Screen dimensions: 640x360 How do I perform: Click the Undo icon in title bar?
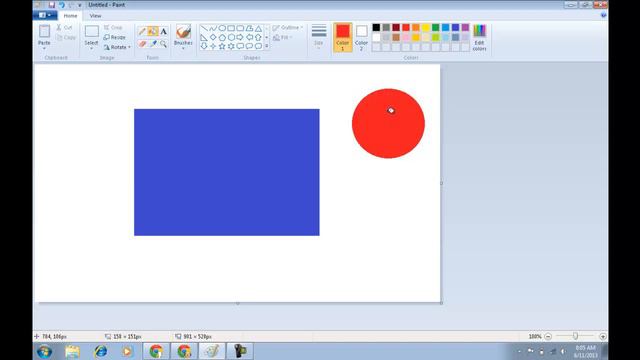62,5
